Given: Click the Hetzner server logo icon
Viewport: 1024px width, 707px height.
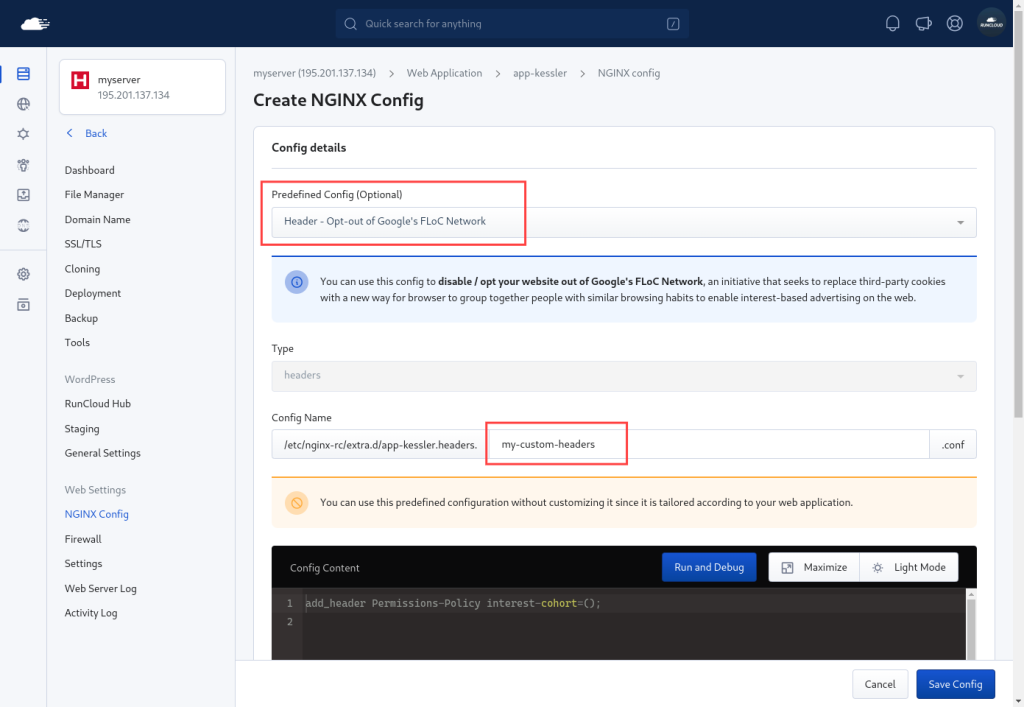Looking at the screenshot, I should tap(80, 80).
